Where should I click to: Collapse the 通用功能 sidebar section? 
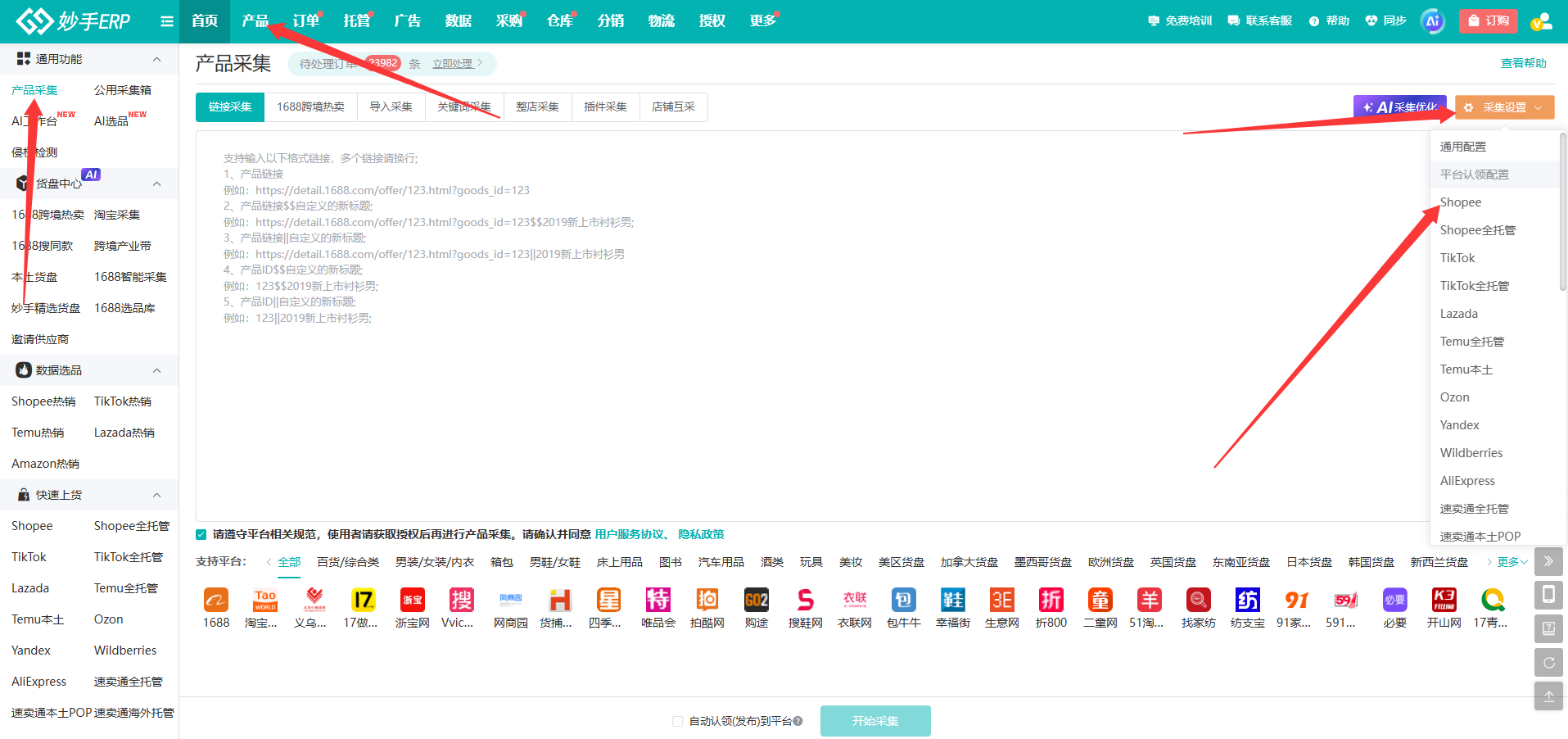(x=156, y=59)
